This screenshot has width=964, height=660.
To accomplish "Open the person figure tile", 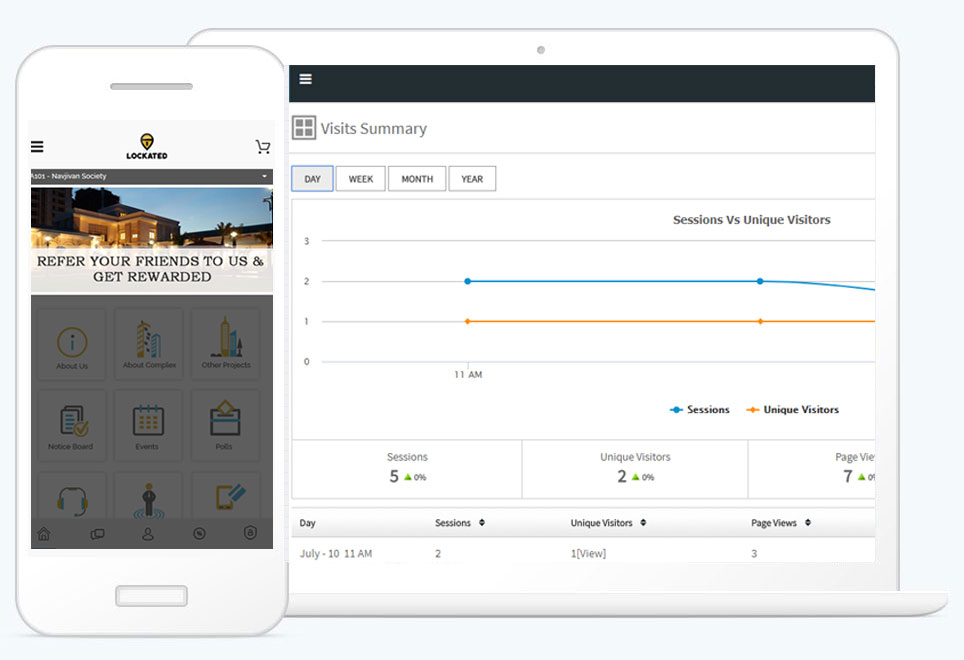I will tap(149, 497).
